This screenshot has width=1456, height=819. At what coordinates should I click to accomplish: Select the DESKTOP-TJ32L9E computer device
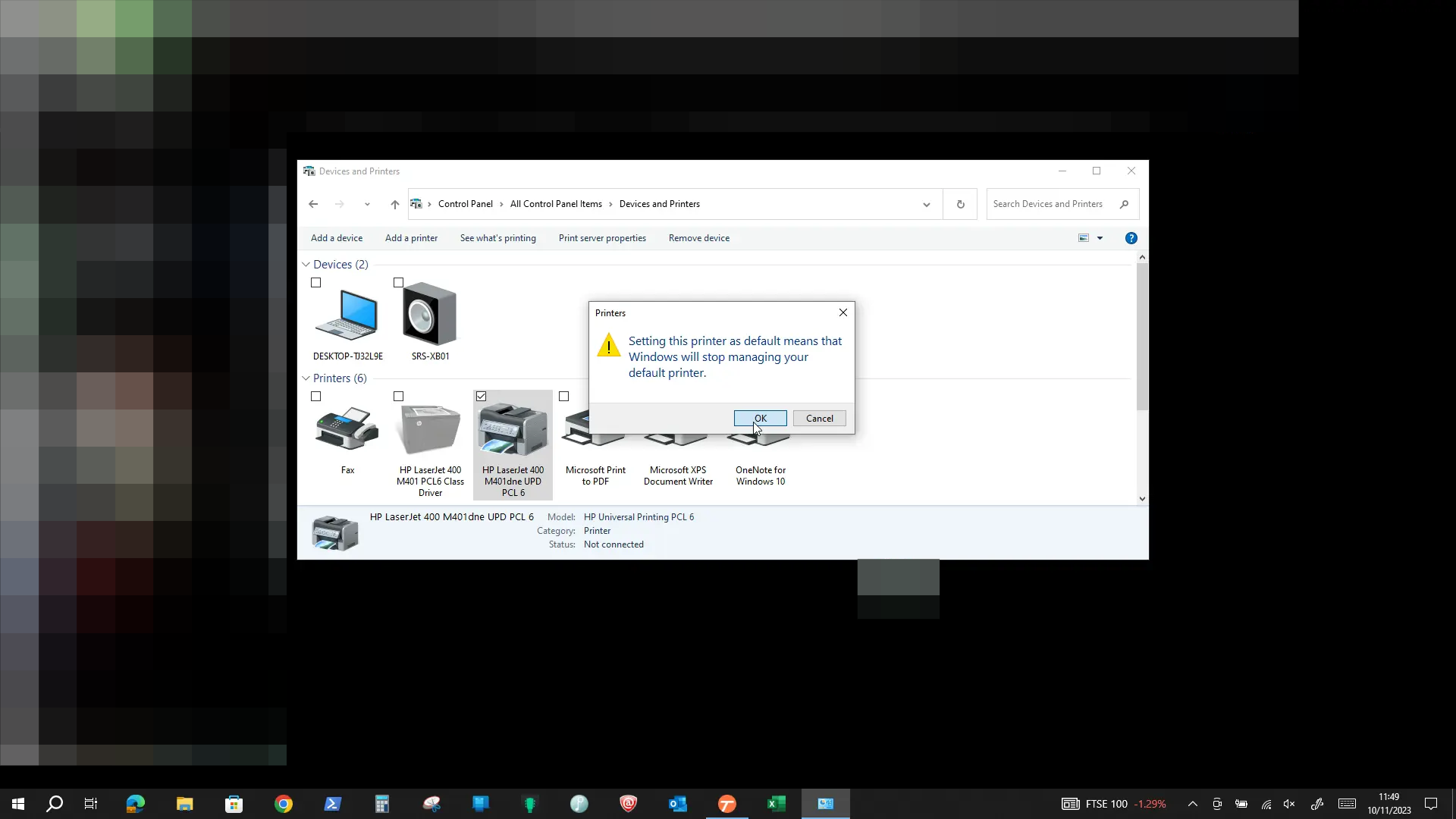click(347, 315)
